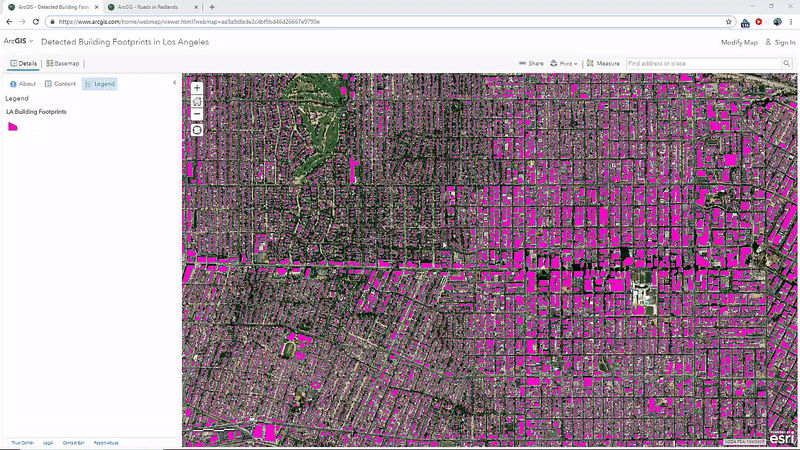Screen dimensions: 800x450
Task: Focus the Find address or place field
Action: click(704, 64)
